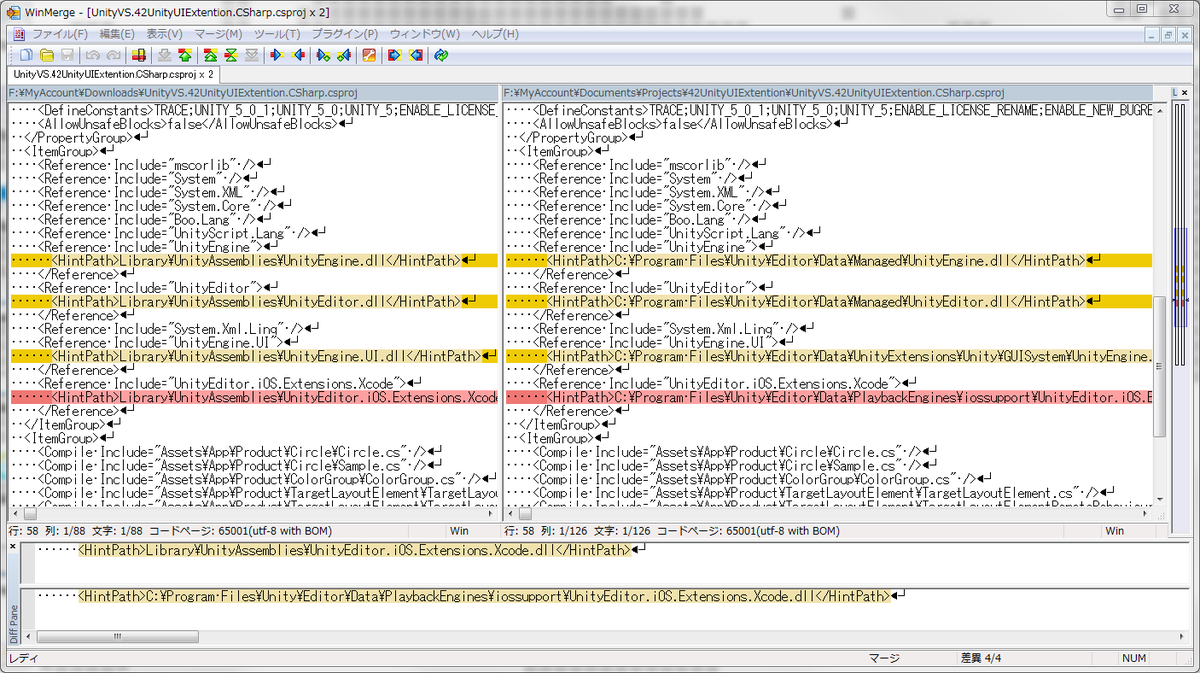Select right Managed¥UnityEditor.dll HintPath line
Viewport: 1200px width, 673px height.
click(x=829, y=301)
